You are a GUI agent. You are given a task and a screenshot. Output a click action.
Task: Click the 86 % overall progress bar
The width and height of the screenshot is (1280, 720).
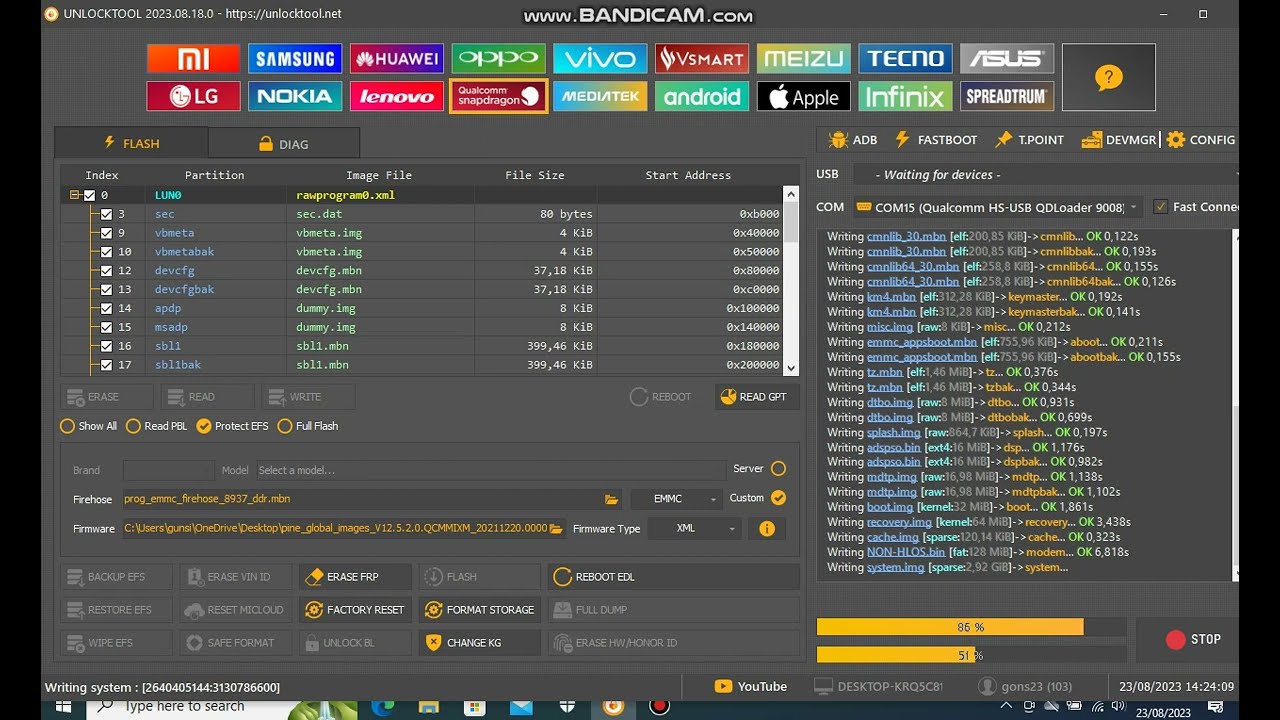[971, 627]
